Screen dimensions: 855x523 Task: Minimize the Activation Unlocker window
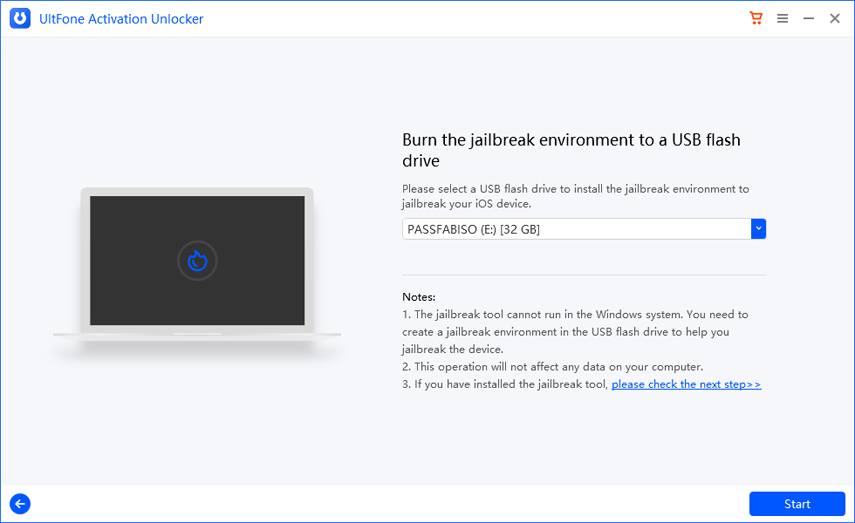809,19
